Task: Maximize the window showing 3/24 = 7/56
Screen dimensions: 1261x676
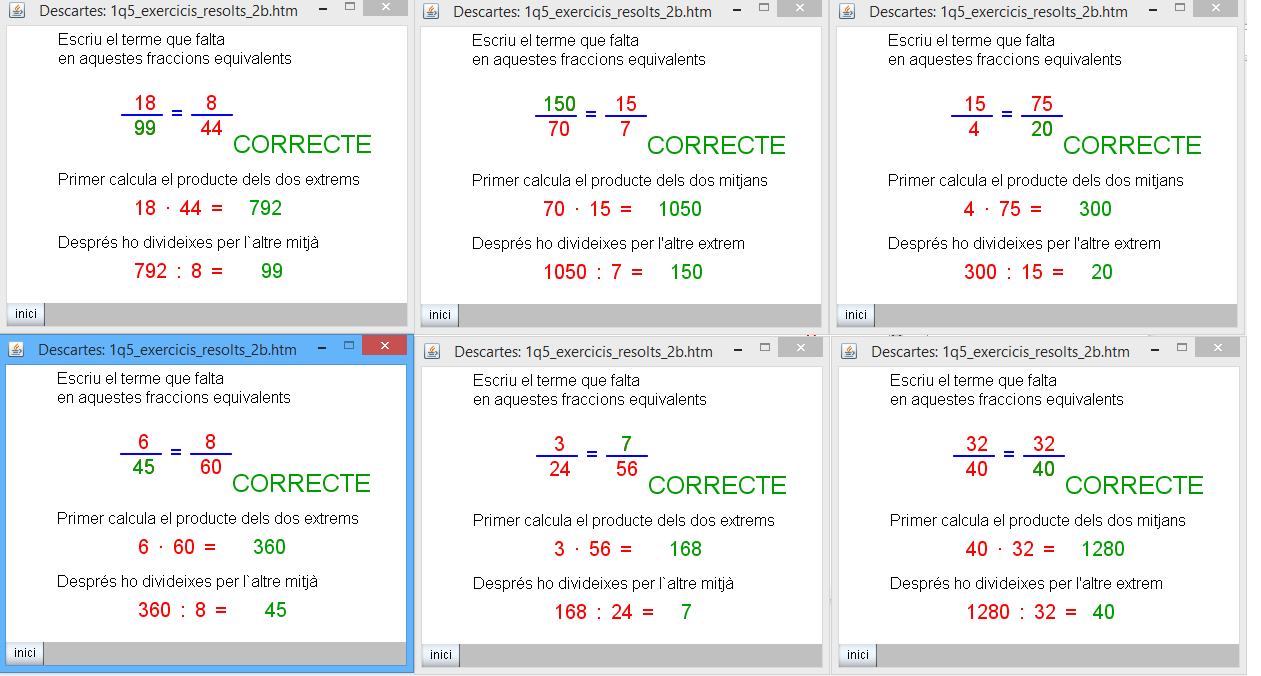Action: [x=765, y=347]
